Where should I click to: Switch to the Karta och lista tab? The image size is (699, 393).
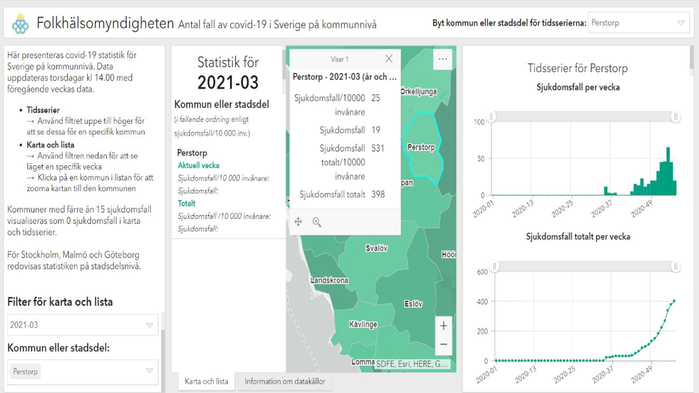206,381
